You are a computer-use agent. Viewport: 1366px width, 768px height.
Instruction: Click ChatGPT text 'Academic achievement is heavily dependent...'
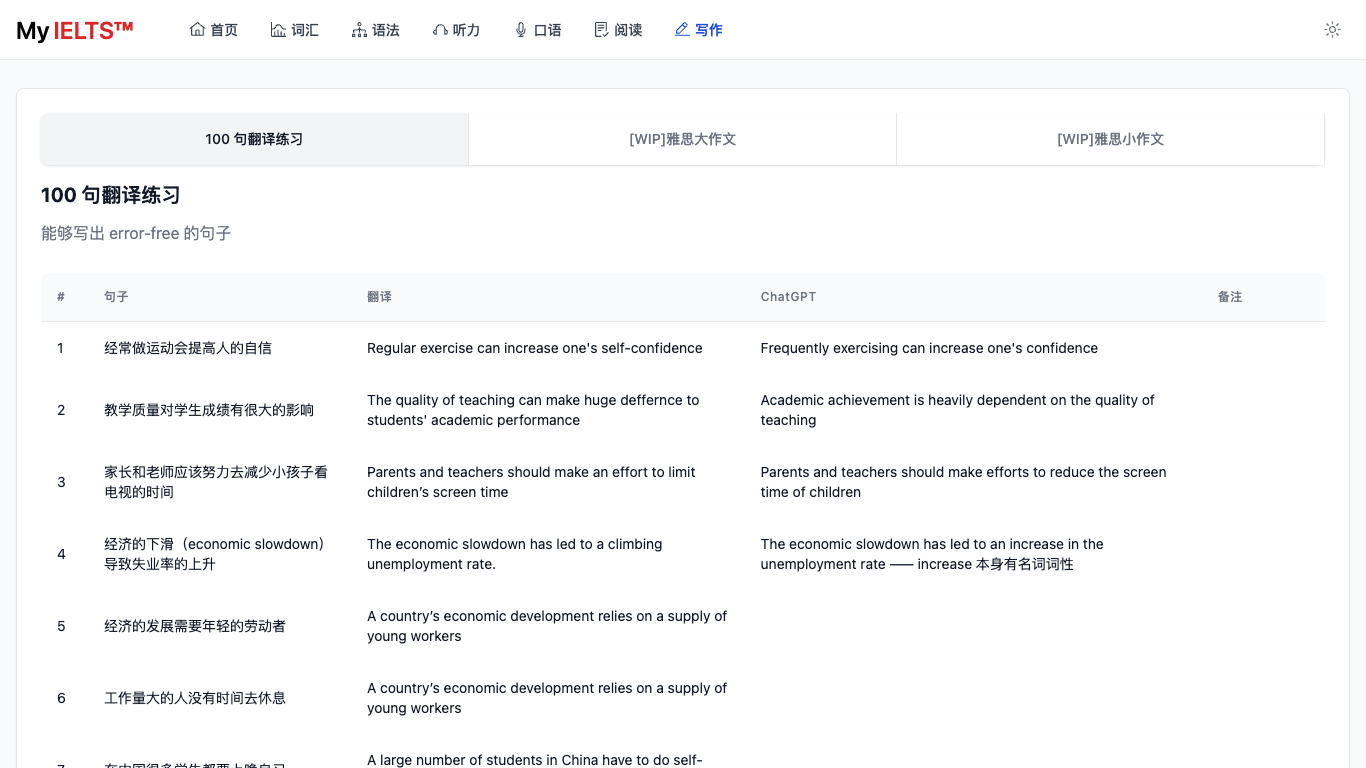click(x=958, y=410)
